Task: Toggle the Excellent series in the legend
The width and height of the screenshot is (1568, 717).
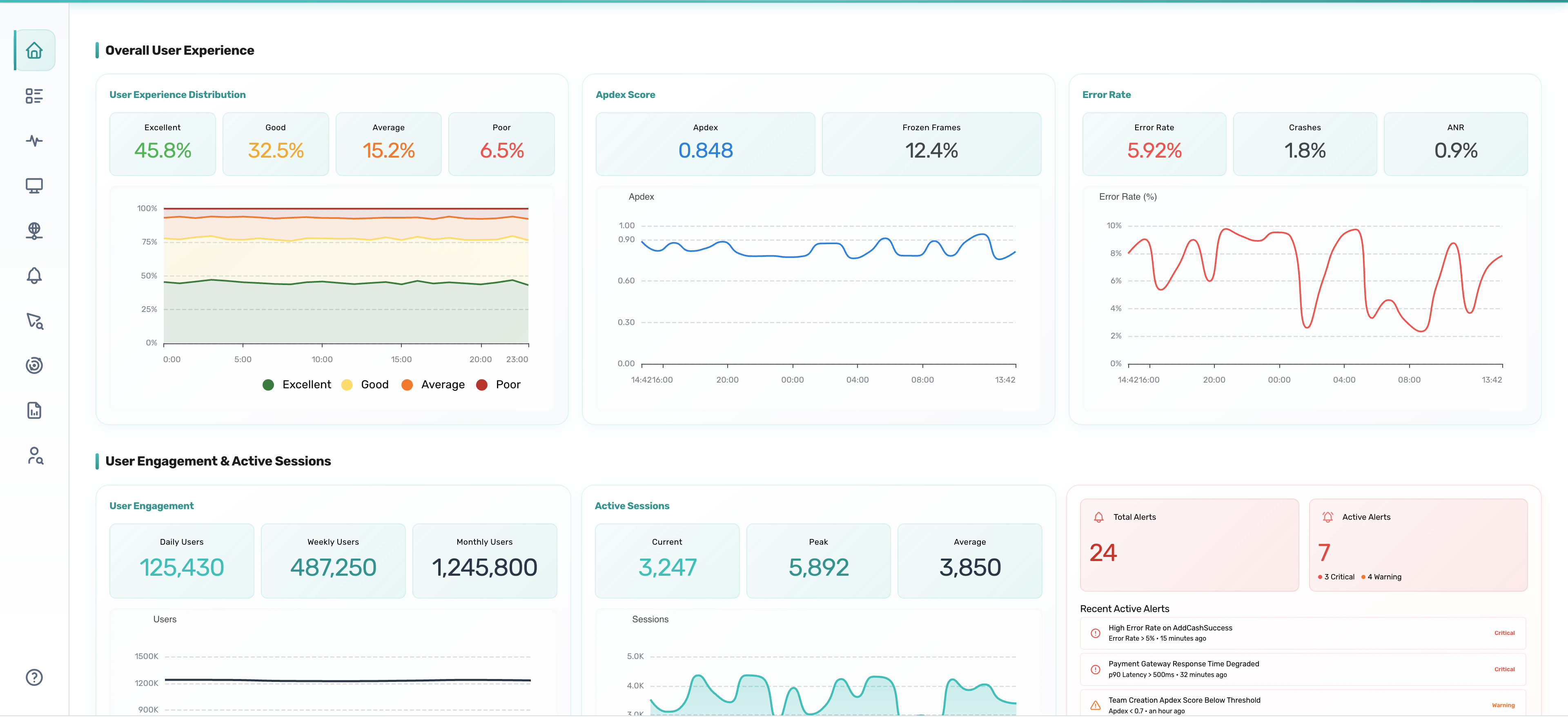Action: (296, 384)
